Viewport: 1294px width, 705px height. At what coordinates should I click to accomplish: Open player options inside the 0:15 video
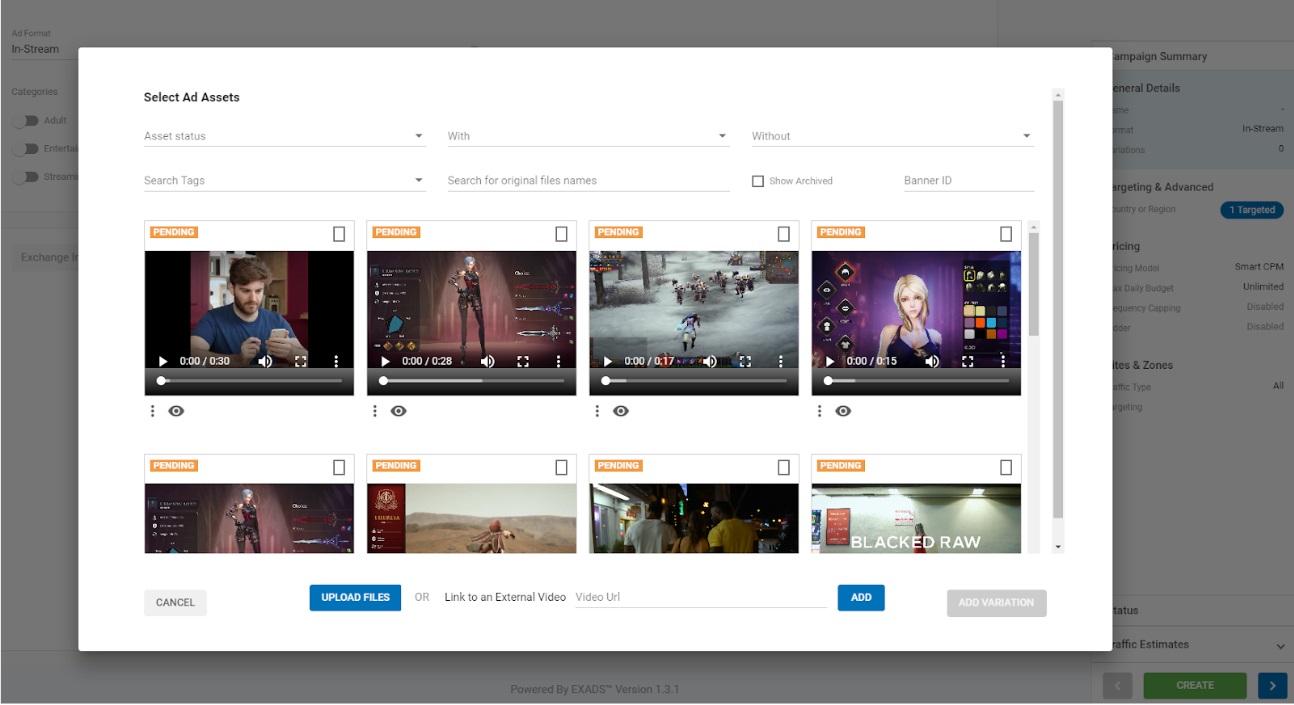1002,361
